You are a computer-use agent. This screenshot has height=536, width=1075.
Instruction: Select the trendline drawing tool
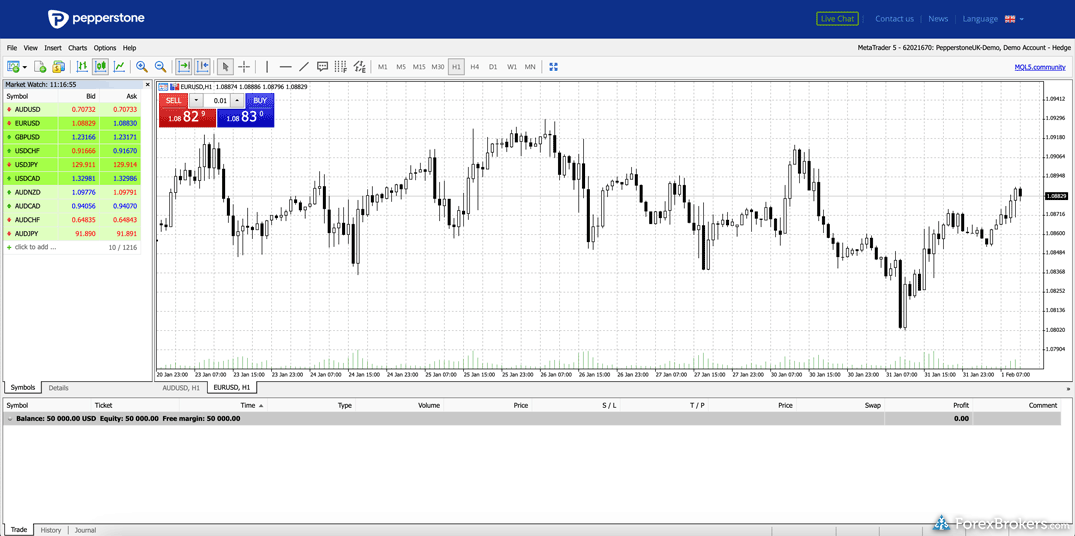pos(304,67)
